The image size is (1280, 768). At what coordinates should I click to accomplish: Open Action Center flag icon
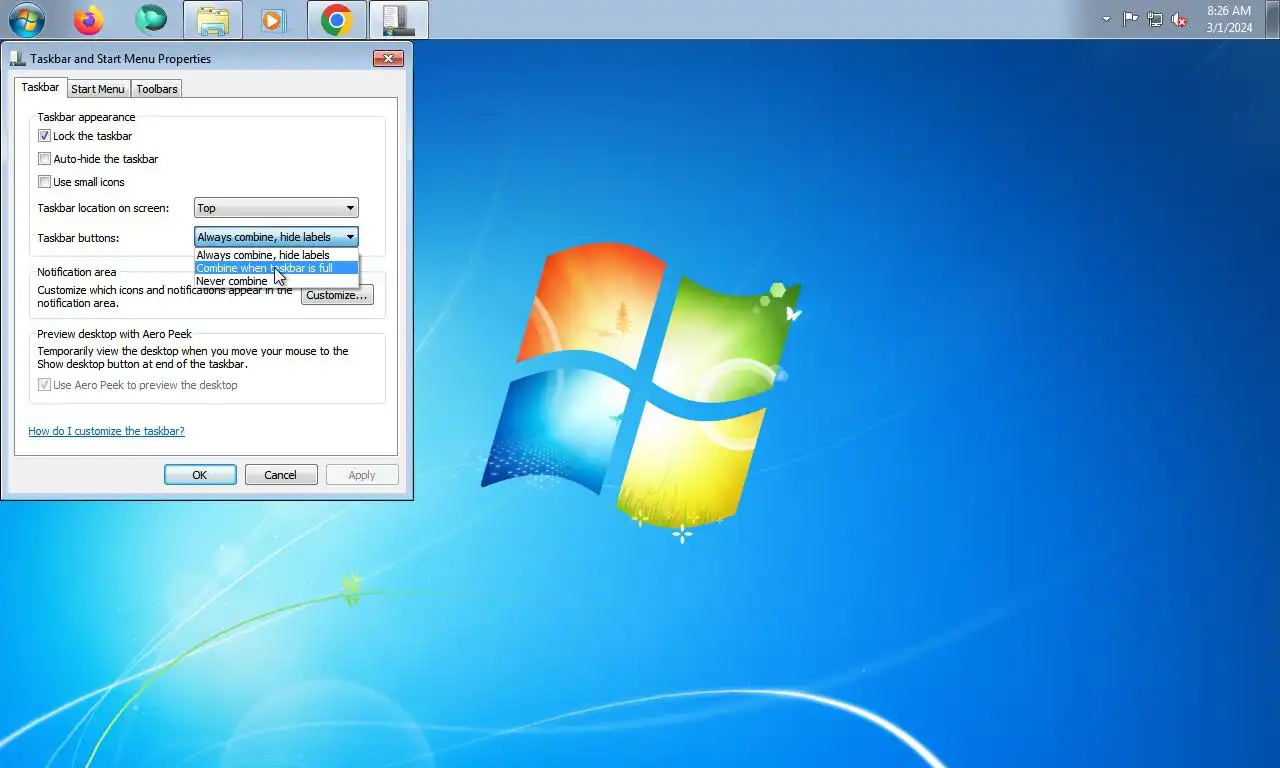click(1130, 19)
